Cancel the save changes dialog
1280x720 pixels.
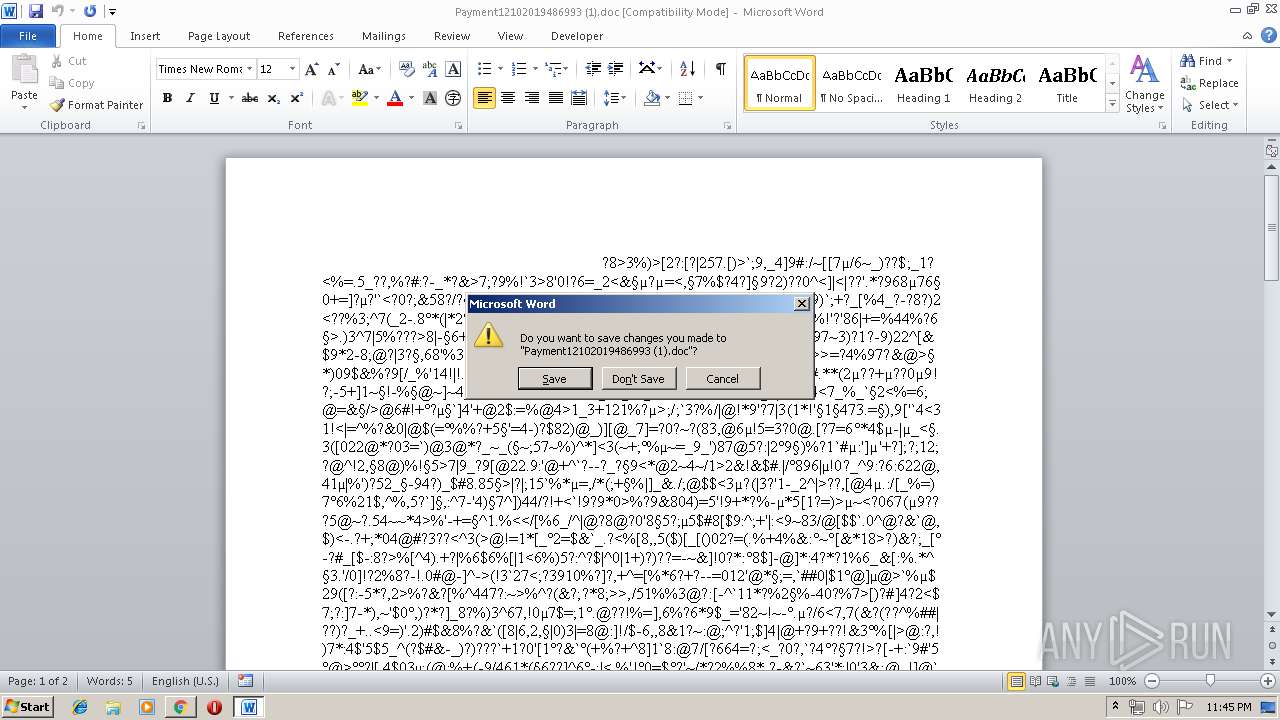click(x=722, y=379)
